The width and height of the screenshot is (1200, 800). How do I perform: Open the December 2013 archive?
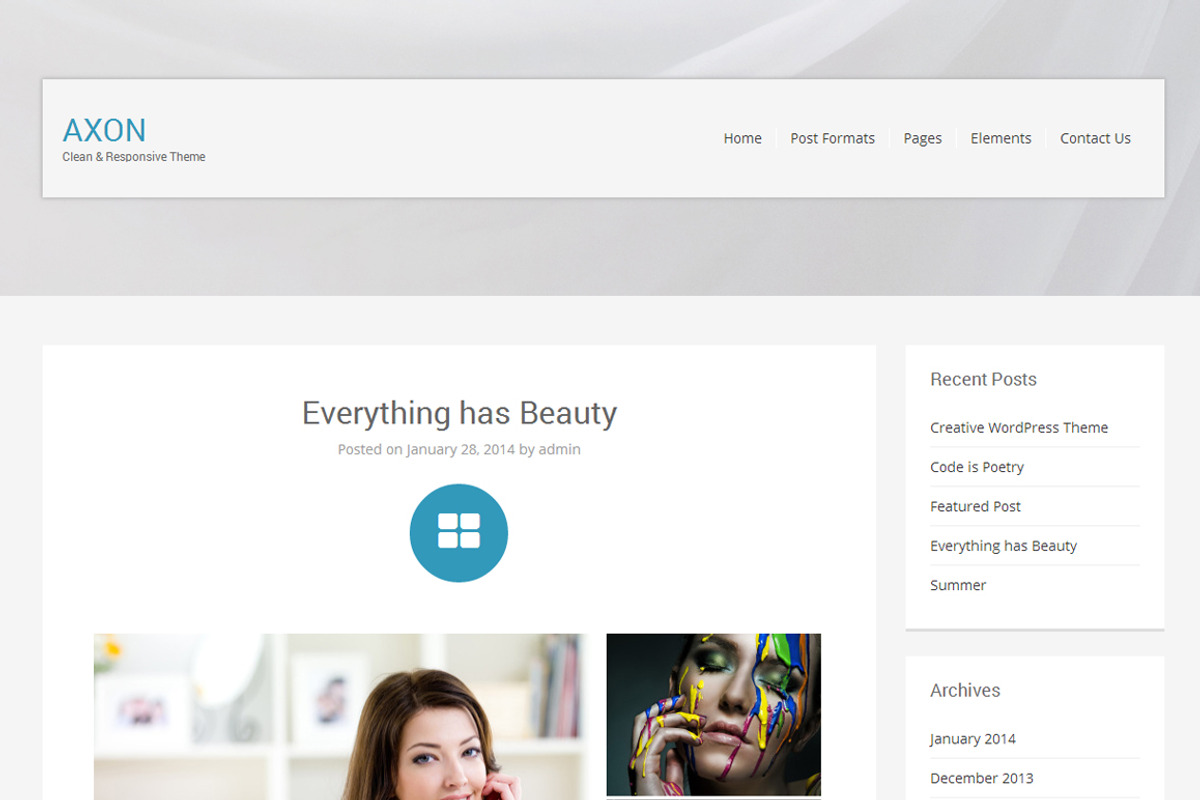tap(981, 777)
